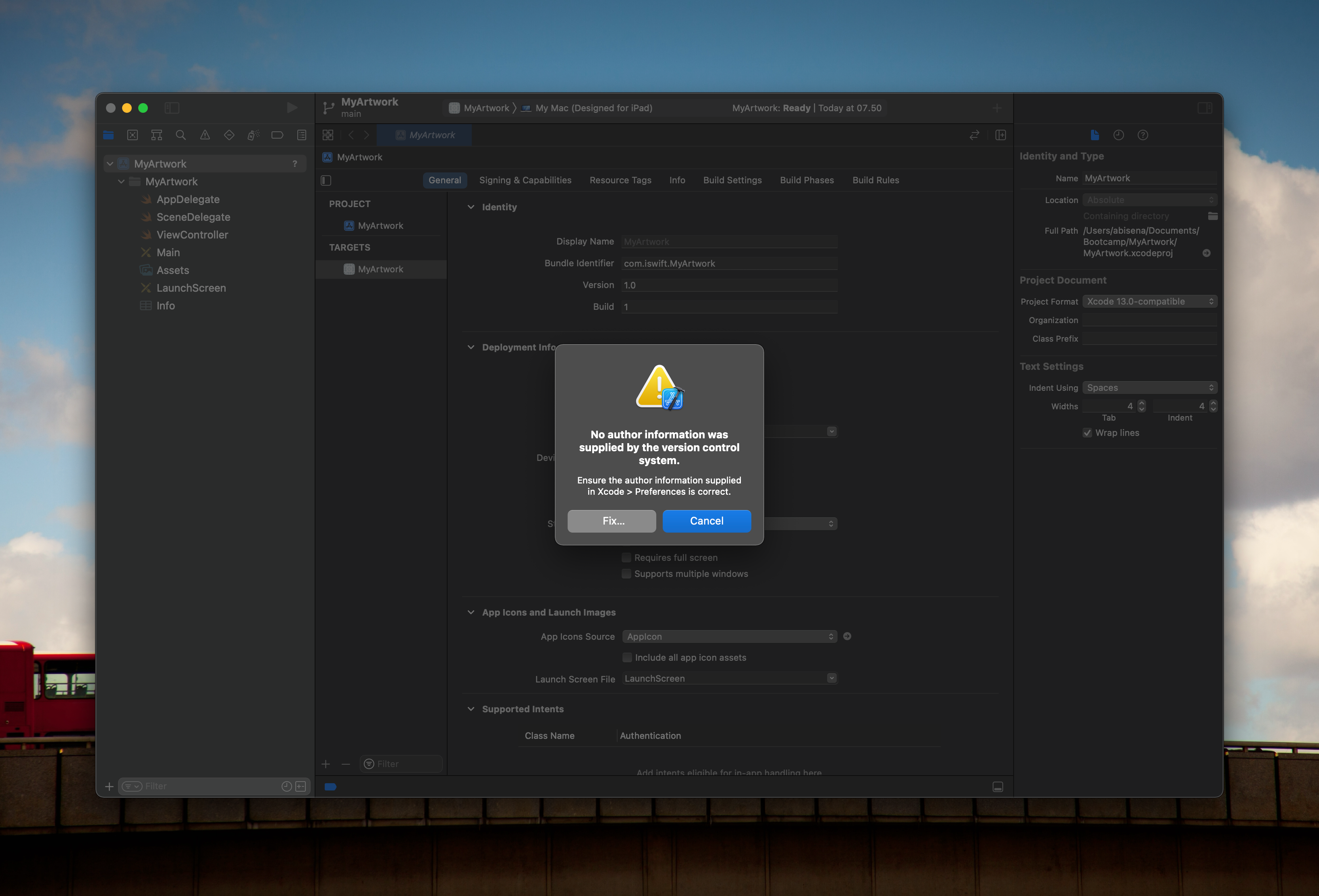Toggle Requires full screen checkbox
This screenshot has height=896, width=1319.
(626, 558)
